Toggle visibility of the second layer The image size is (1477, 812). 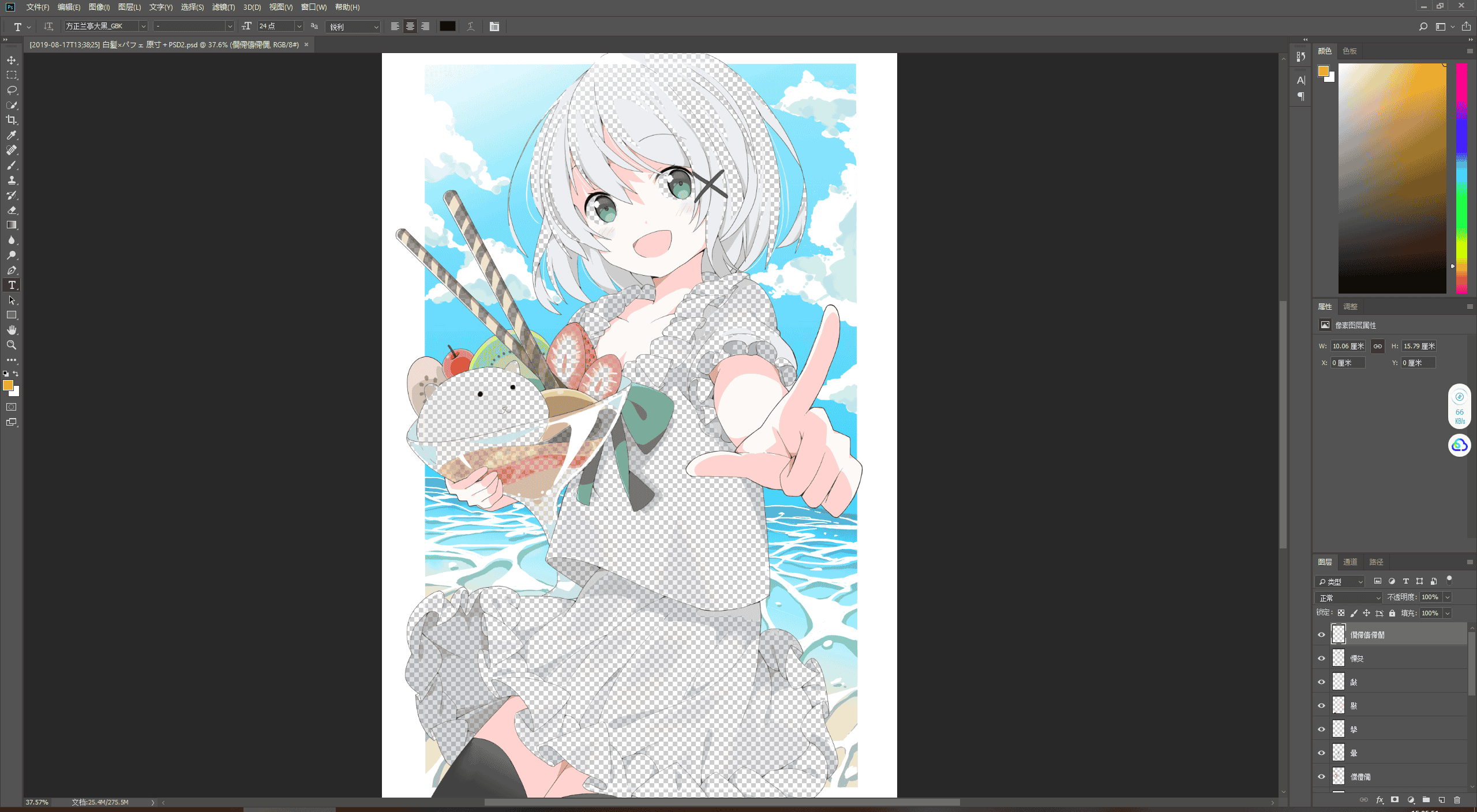pyautogui.click(x=1321, y=658)
